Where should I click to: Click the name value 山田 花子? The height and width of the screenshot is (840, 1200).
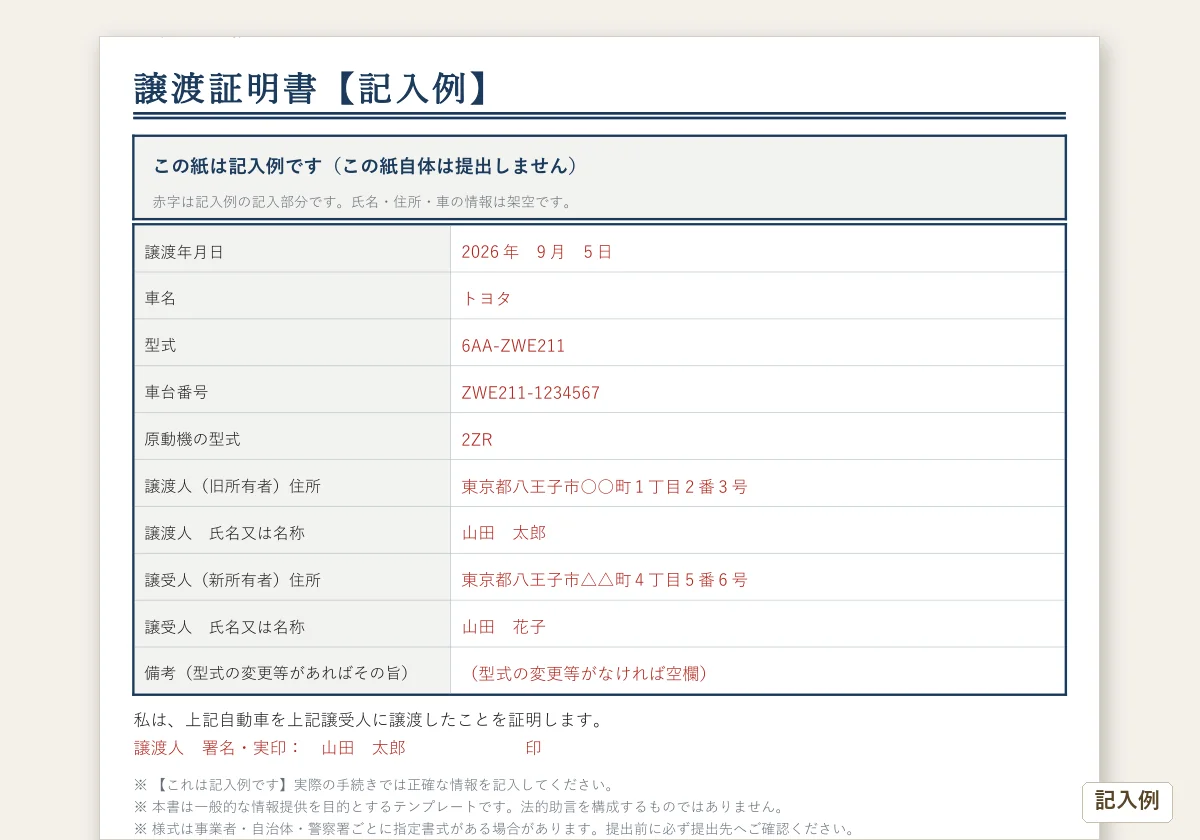[x=504, y=627]
